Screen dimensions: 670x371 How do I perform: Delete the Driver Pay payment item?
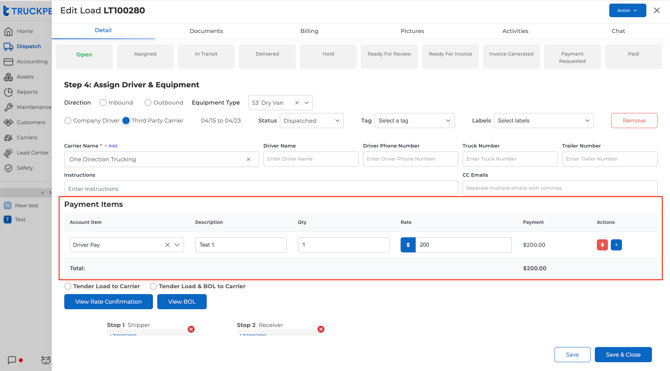tap(602, 245)
